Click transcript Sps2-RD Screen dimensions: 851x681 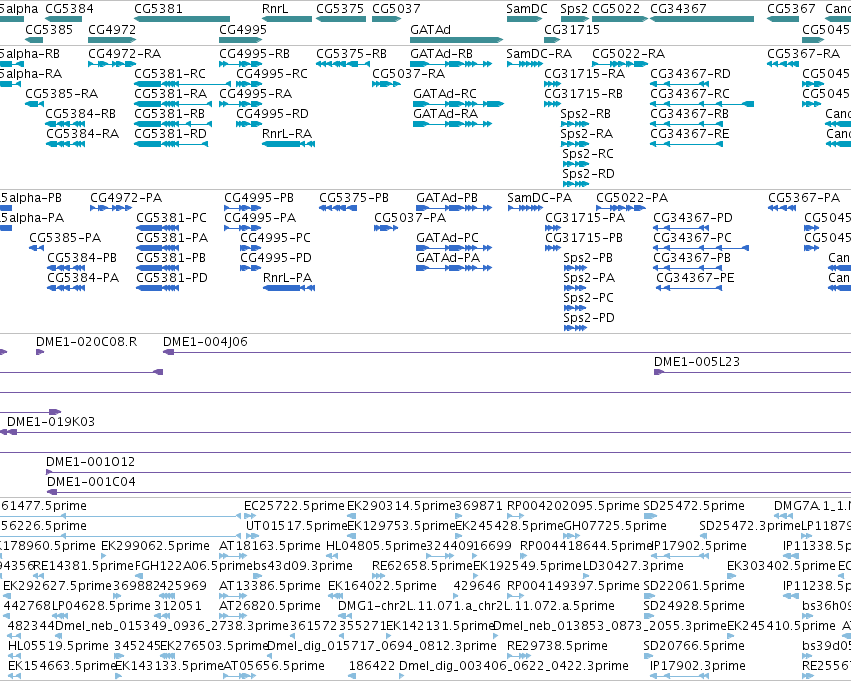pyautogui.click(x=588, y=174)
